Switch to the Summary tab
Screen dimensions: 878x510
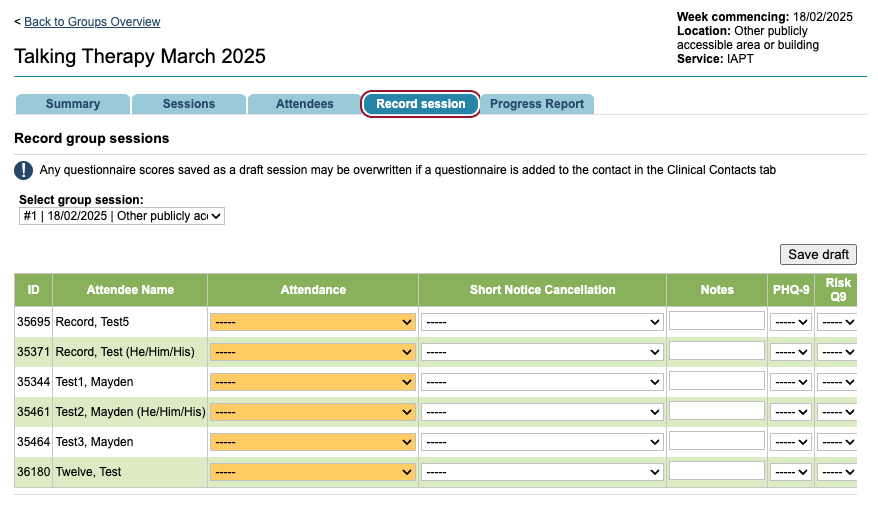(x=73, y=104)
